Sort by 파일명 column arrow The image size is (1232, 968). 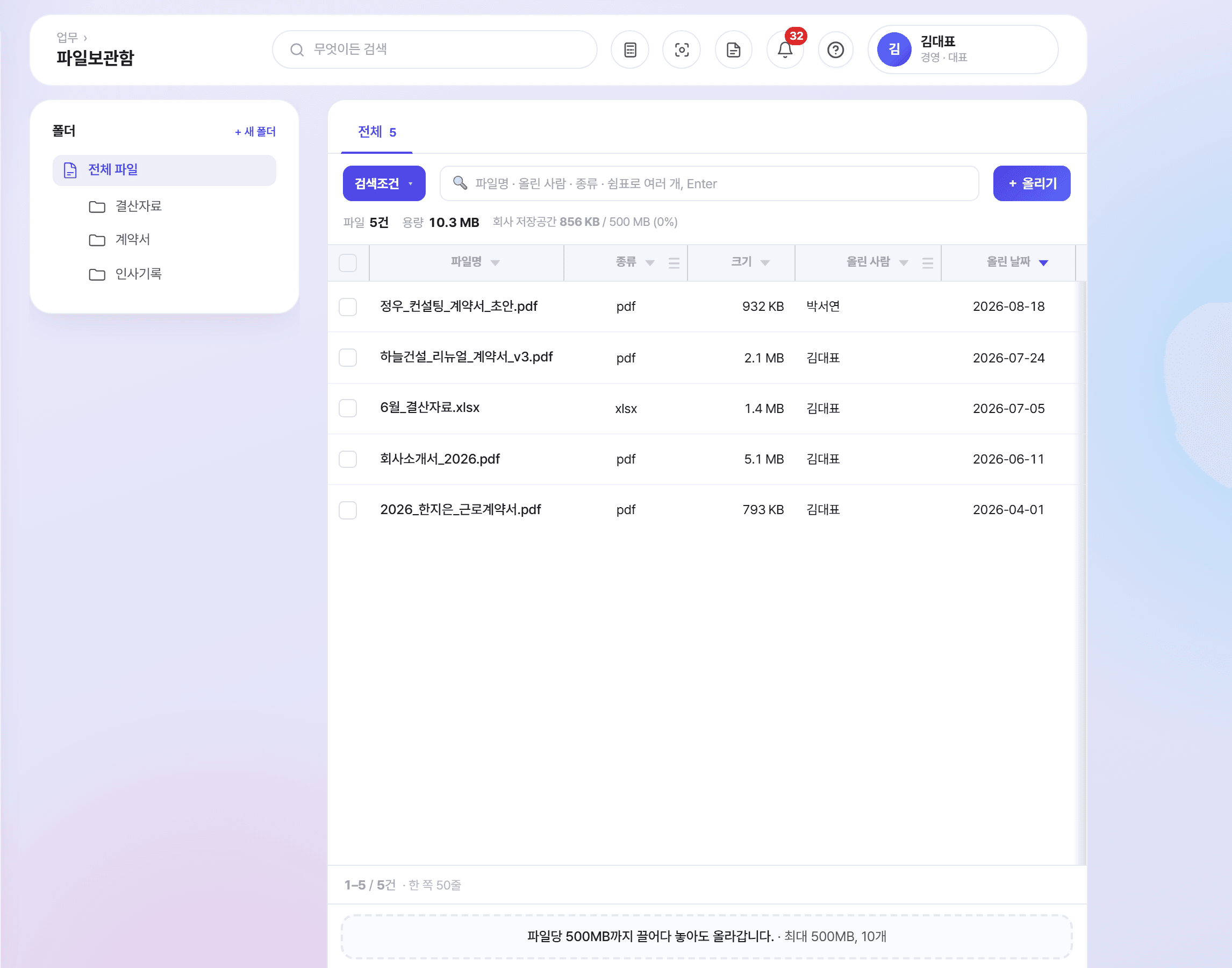(495, 262)
